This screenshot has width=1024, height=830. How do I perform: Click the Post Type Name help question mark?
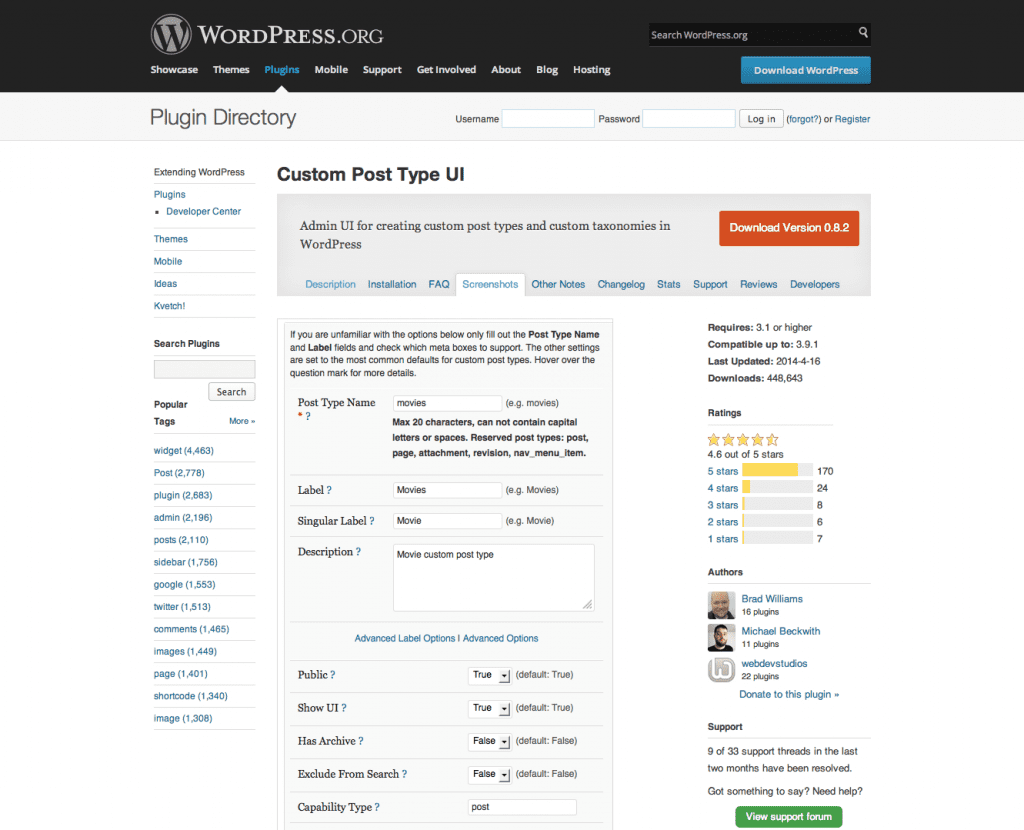[x=308, y=417]
